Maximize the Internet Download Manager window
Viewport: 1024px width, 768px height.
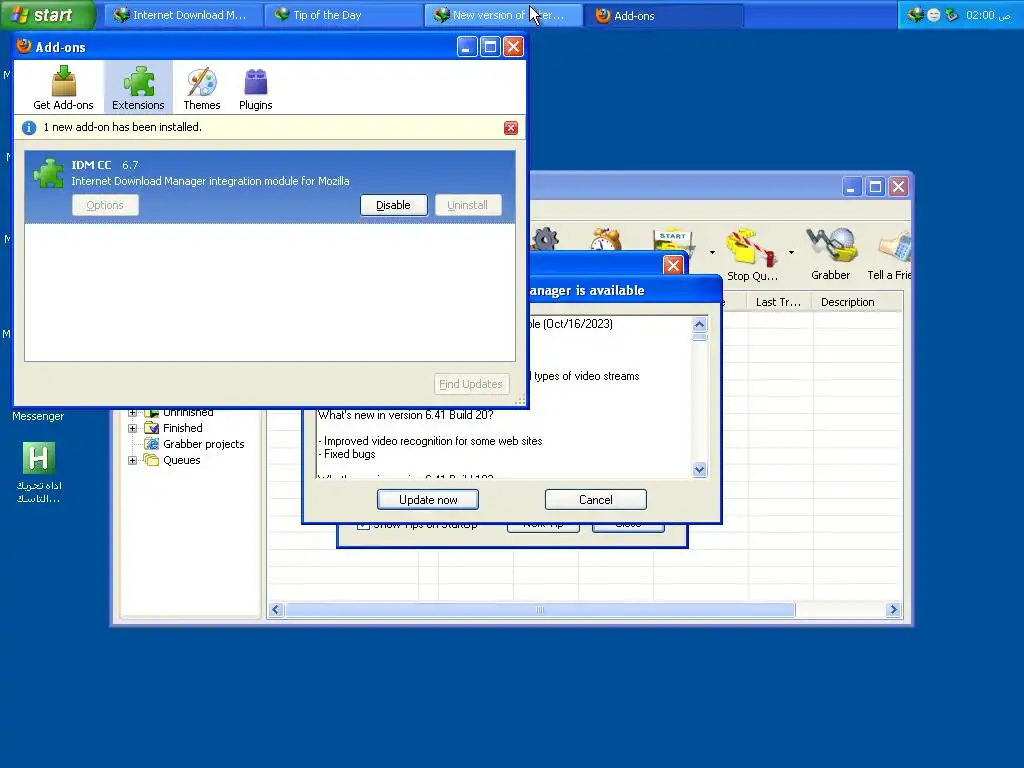875,187
